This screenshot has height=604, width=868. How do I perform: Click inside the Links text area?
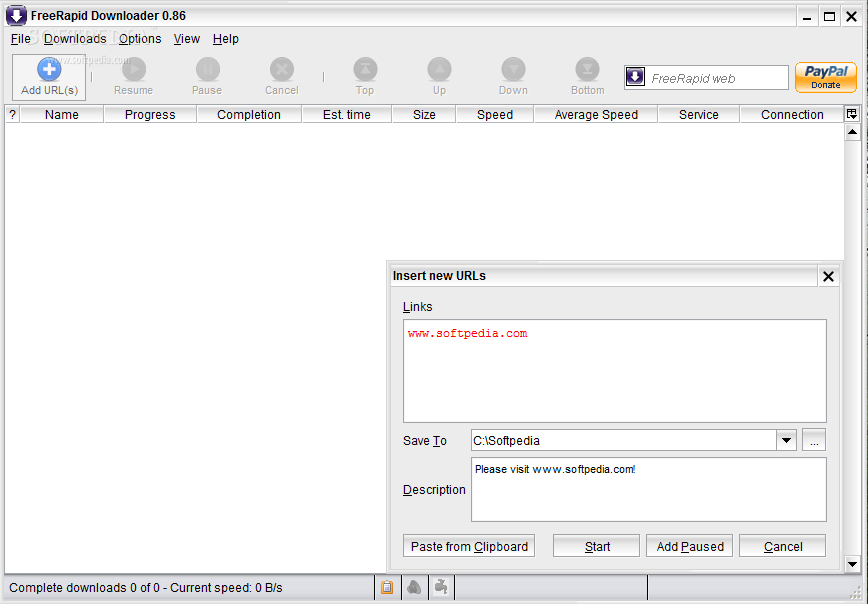[x=614, y=371]
